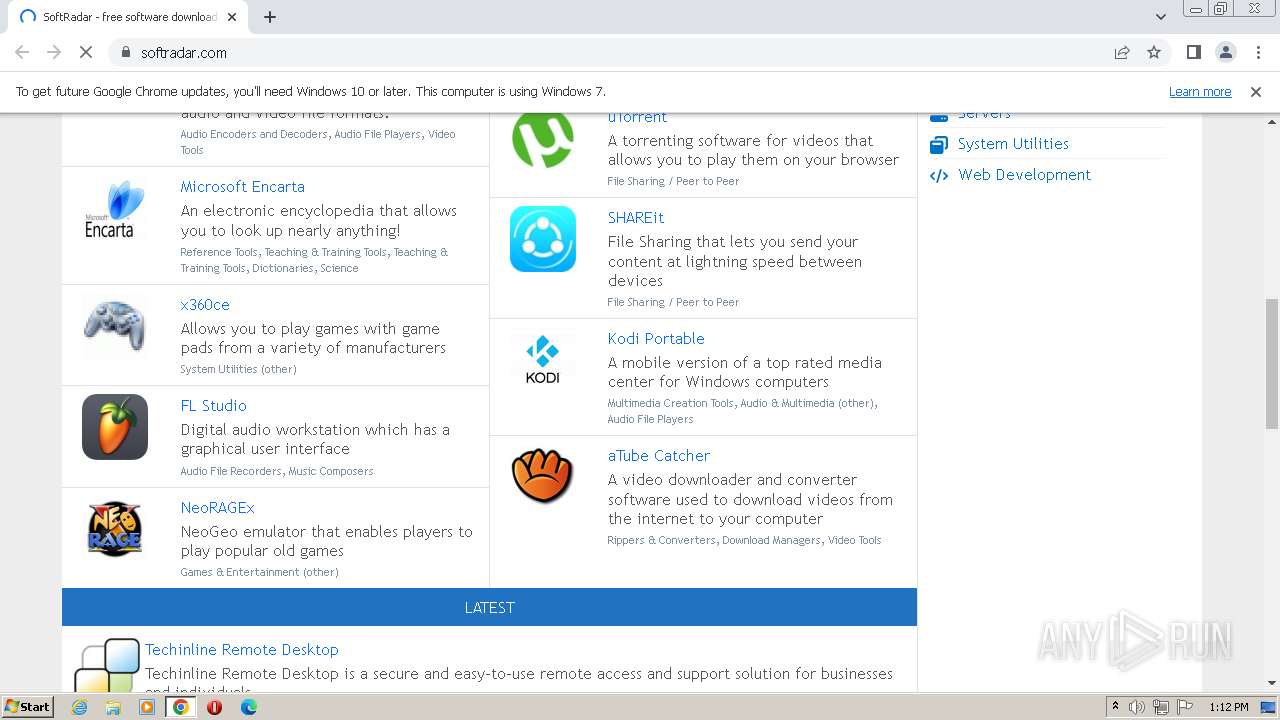Image resolution: width=1280 pixels, height=720 pixels.
Task: Dismiss the Chrome update notification bar
Action: pyautogui.click(x=1256, y=91)
